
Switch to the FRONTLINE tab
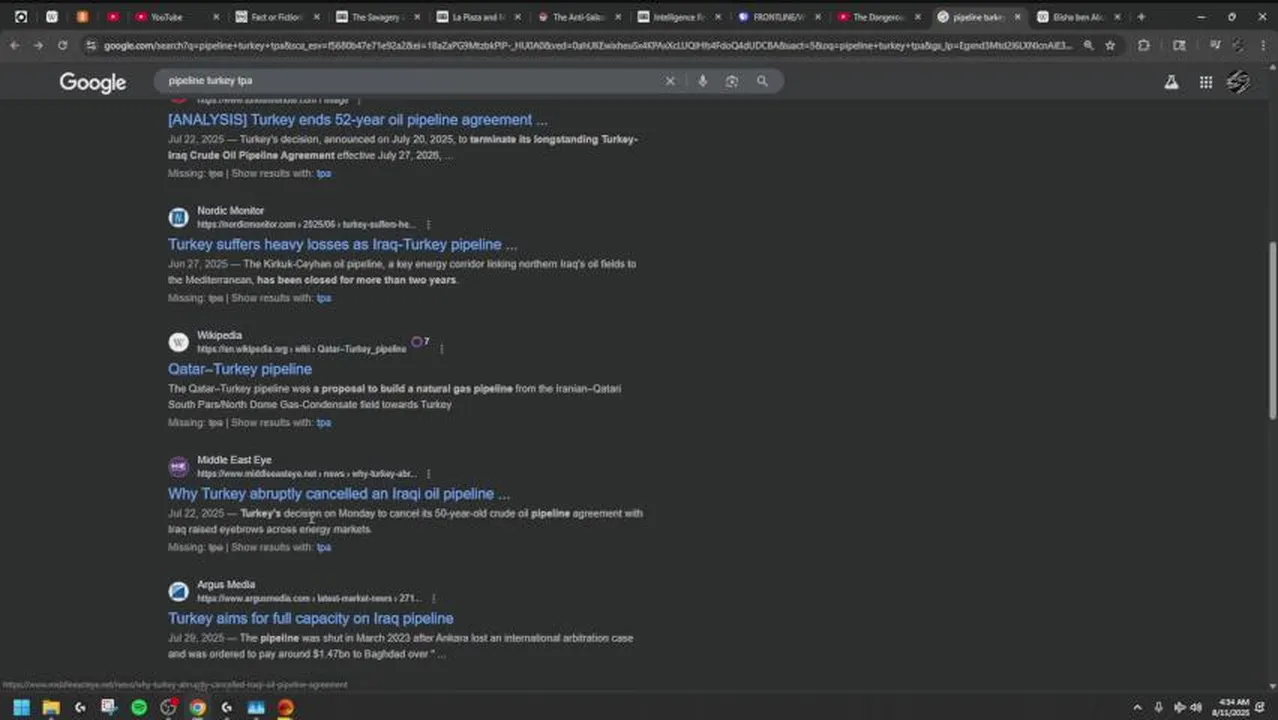(778, 17)
